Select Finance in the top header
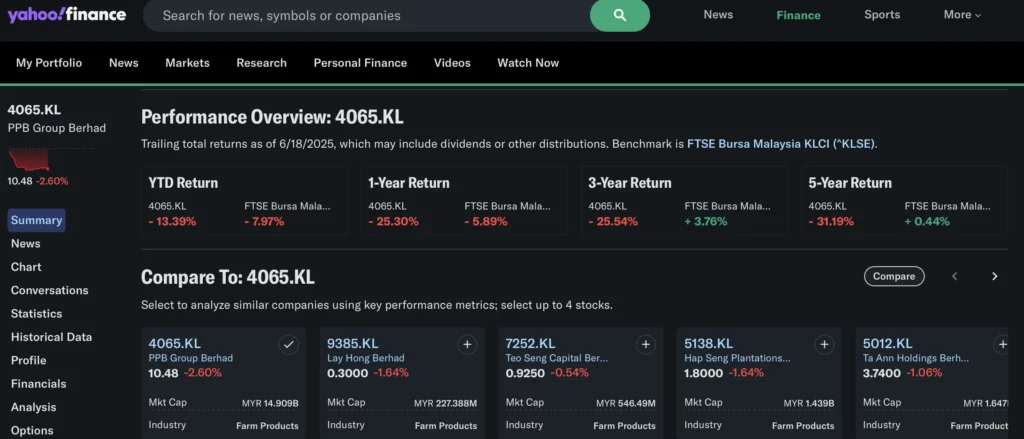Image resolution: width=1024 pixels, height=439 pixels. [798, 15]
